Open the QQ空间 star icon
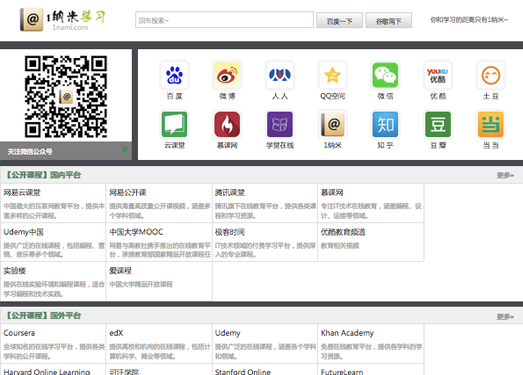The height and width of the screenshot is (375, 523). coord(333,75)
